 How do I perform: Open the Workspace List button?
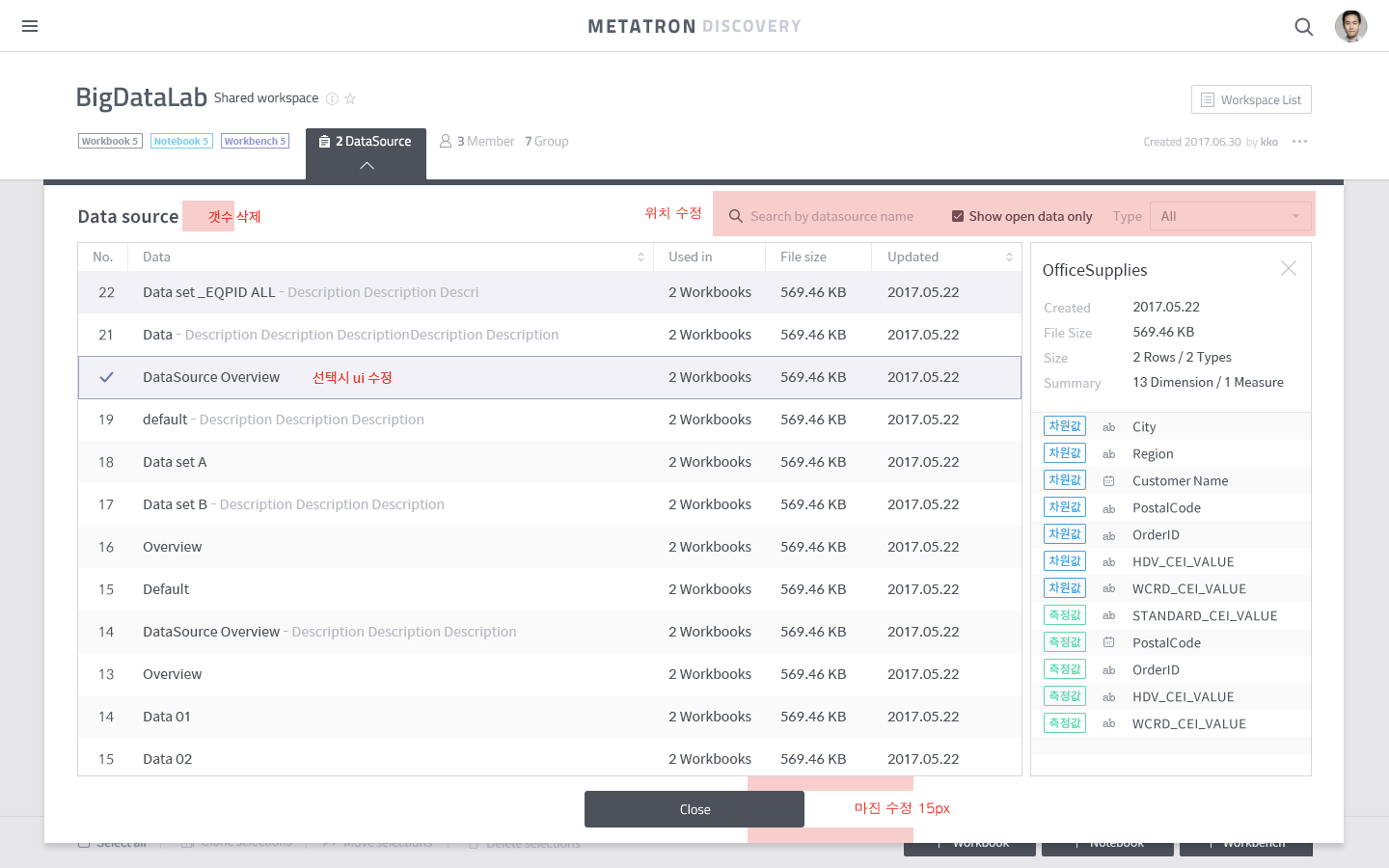(1251, 99)
